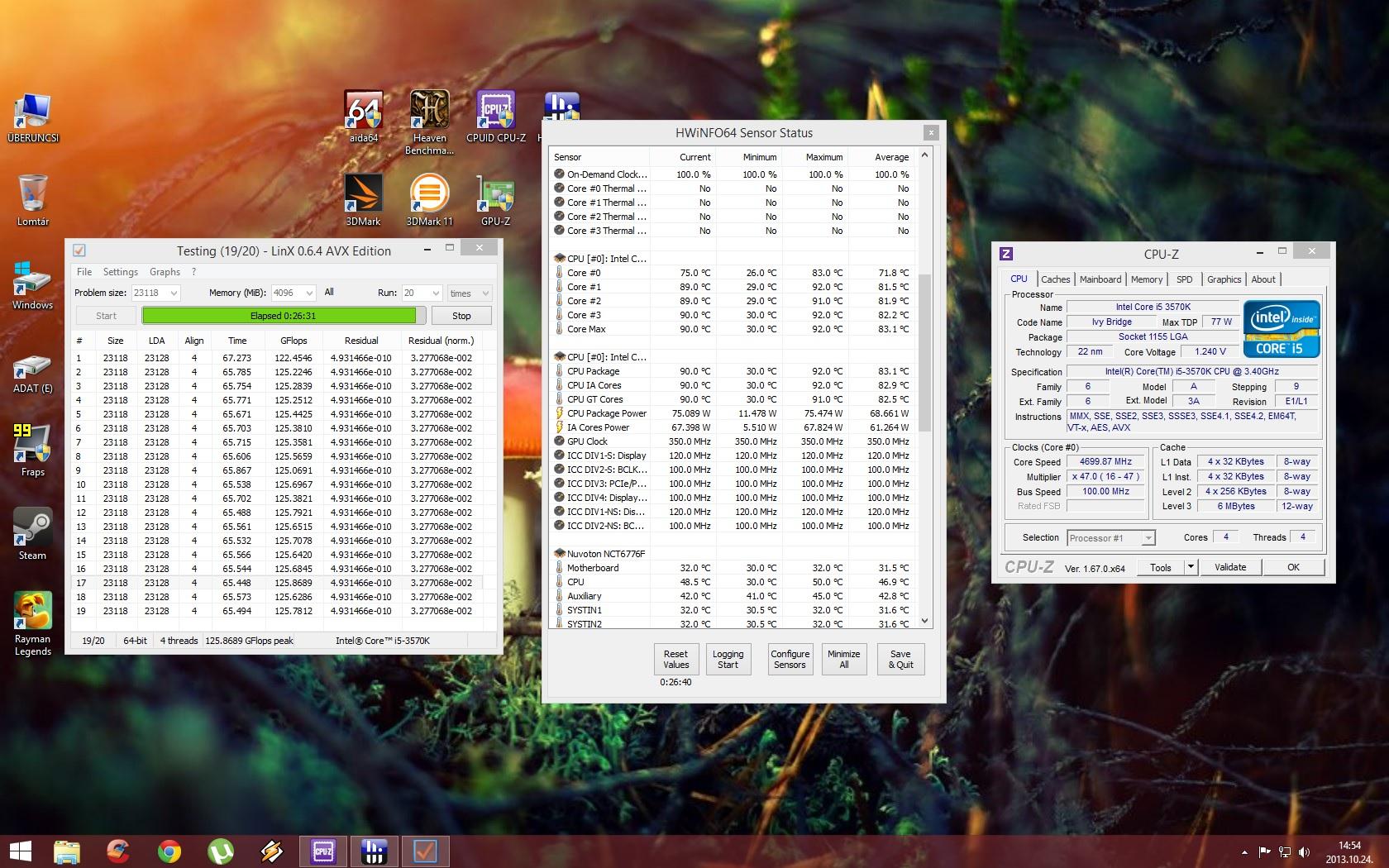Click the Validate button in CPU-Z
1389x868 pixels.
pos(1230,567)
